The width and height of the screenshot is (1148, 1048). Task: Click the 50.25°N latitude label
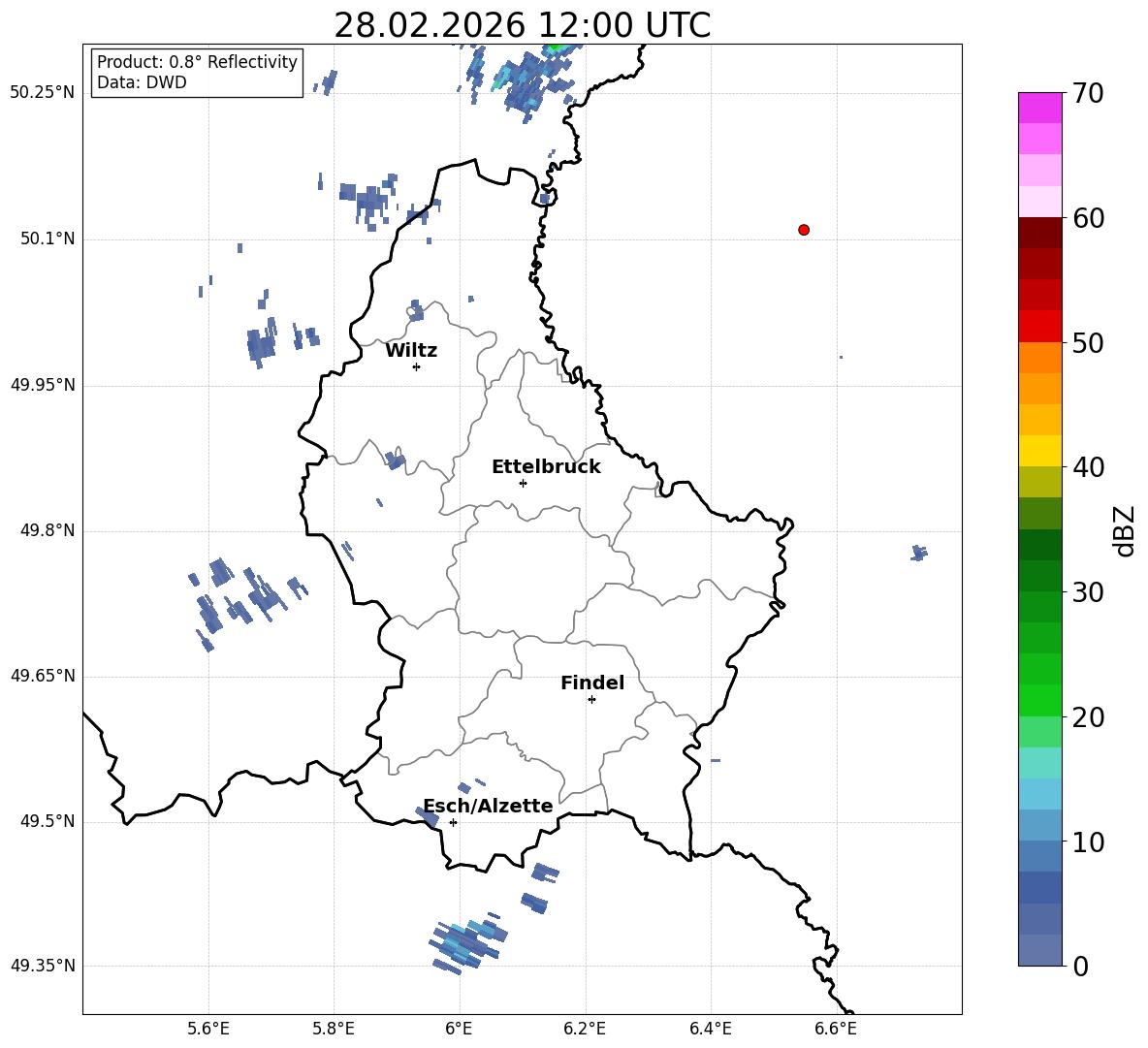42,93
